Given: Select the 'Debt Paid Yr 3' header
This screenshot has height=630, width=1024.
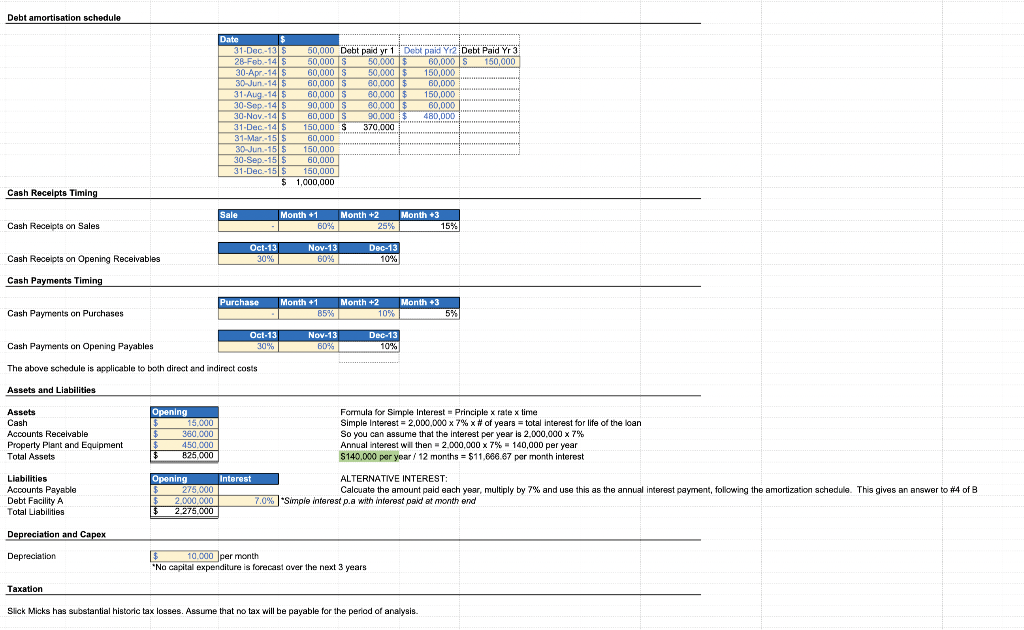Looking at the screenshot, I should coord(489,50).
